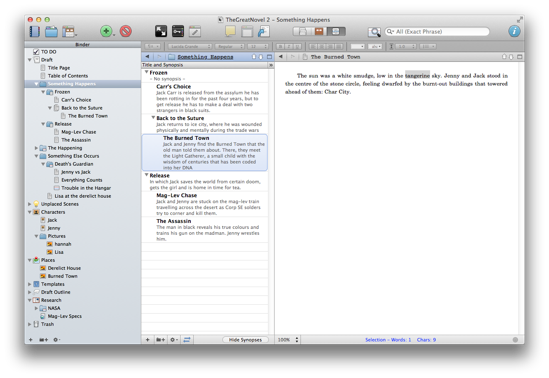Click the highlighted word tangerine
The height and width of the screenshot is (378, 549).
[x=417, y=76]
